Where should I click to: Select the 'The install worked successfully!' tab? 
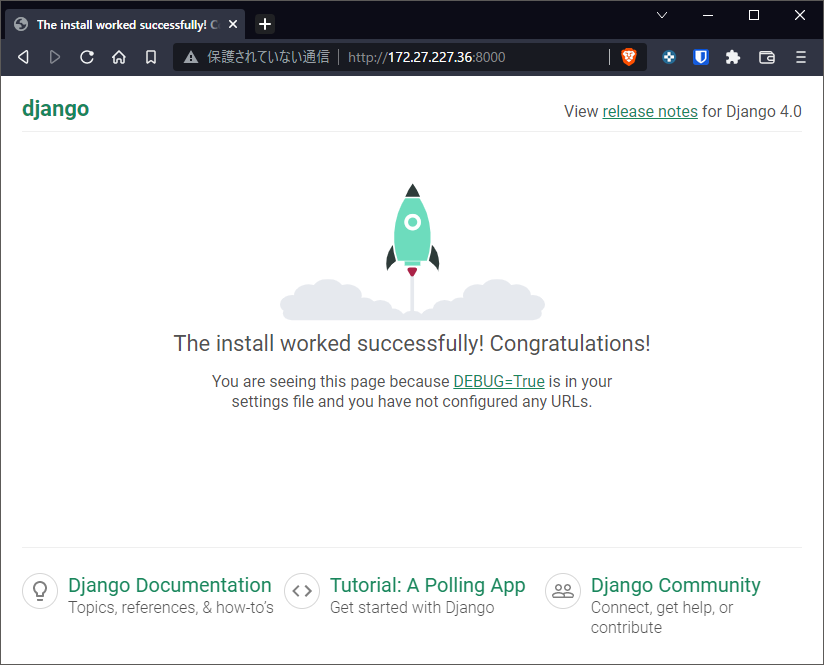tap(125, 24)
